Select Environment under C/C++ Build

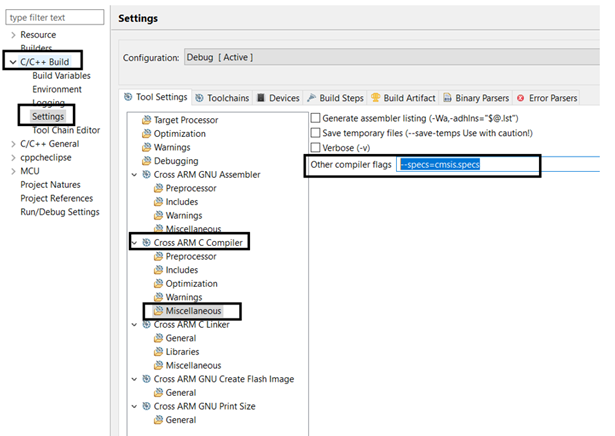click(57, 89)
